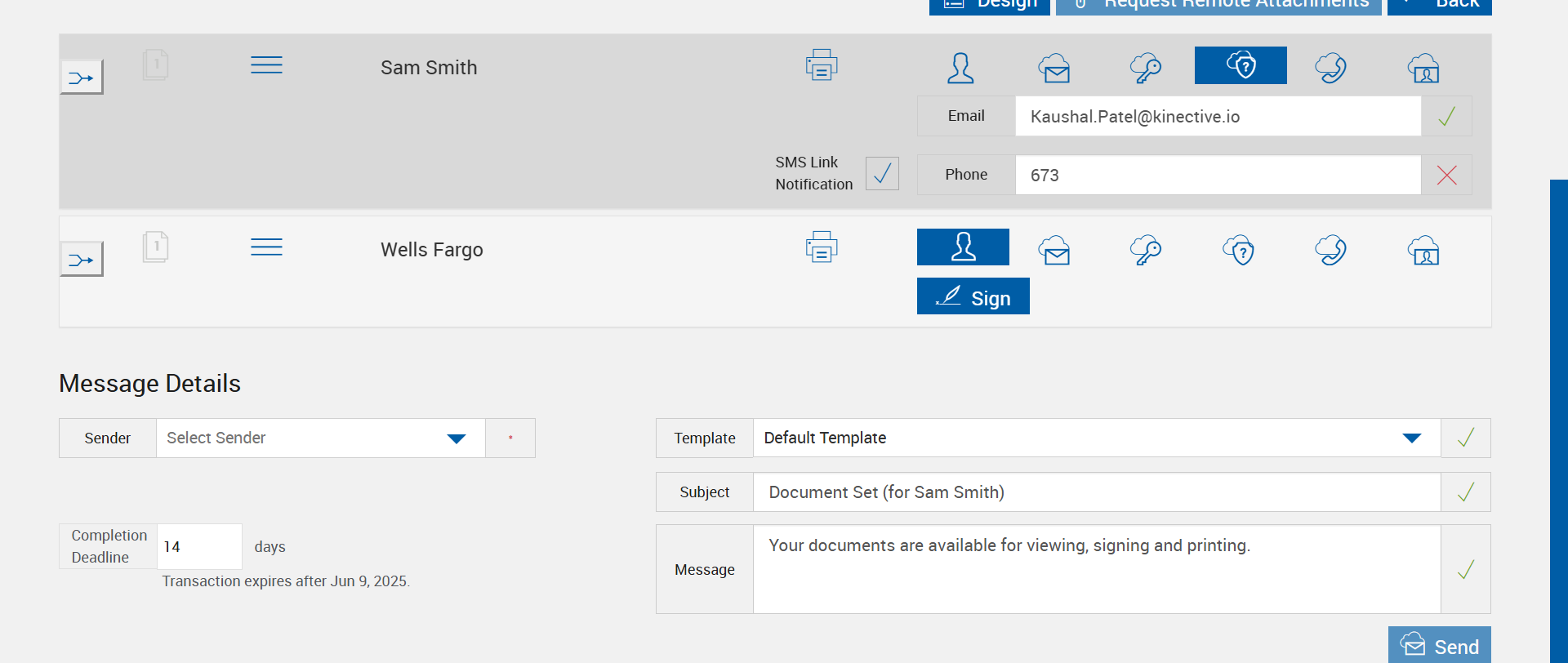Click the Send button

[x=1439, y=646]
